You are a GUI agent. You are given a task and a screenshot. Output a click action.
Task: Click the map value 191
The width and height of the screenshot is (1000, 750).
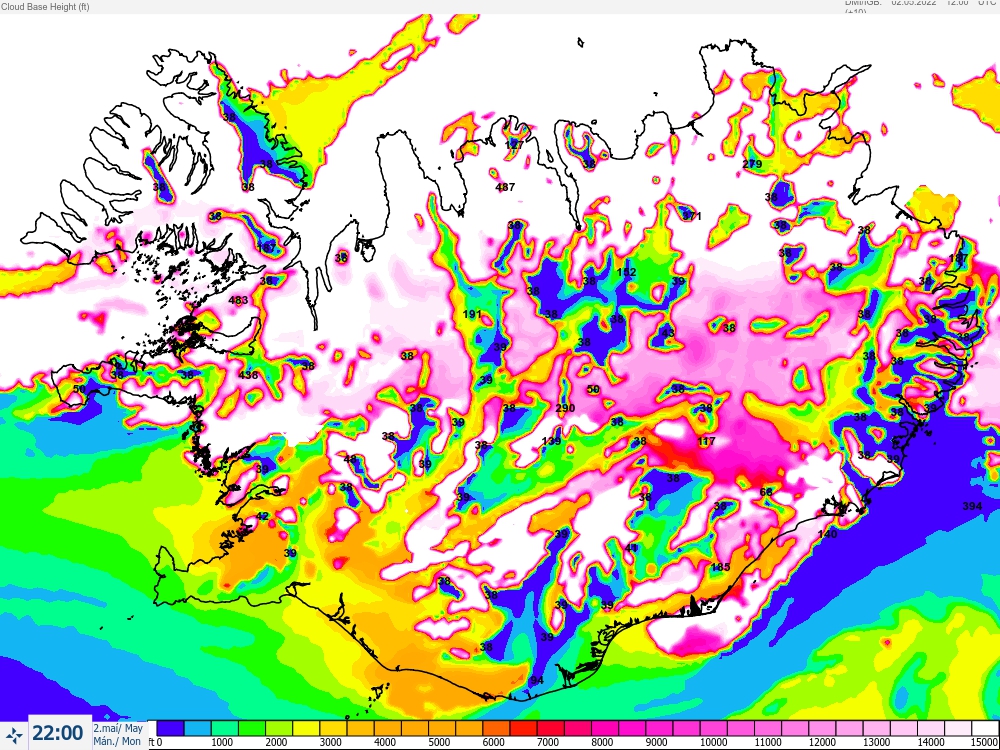pyautogui.click(x=472, y=314)
